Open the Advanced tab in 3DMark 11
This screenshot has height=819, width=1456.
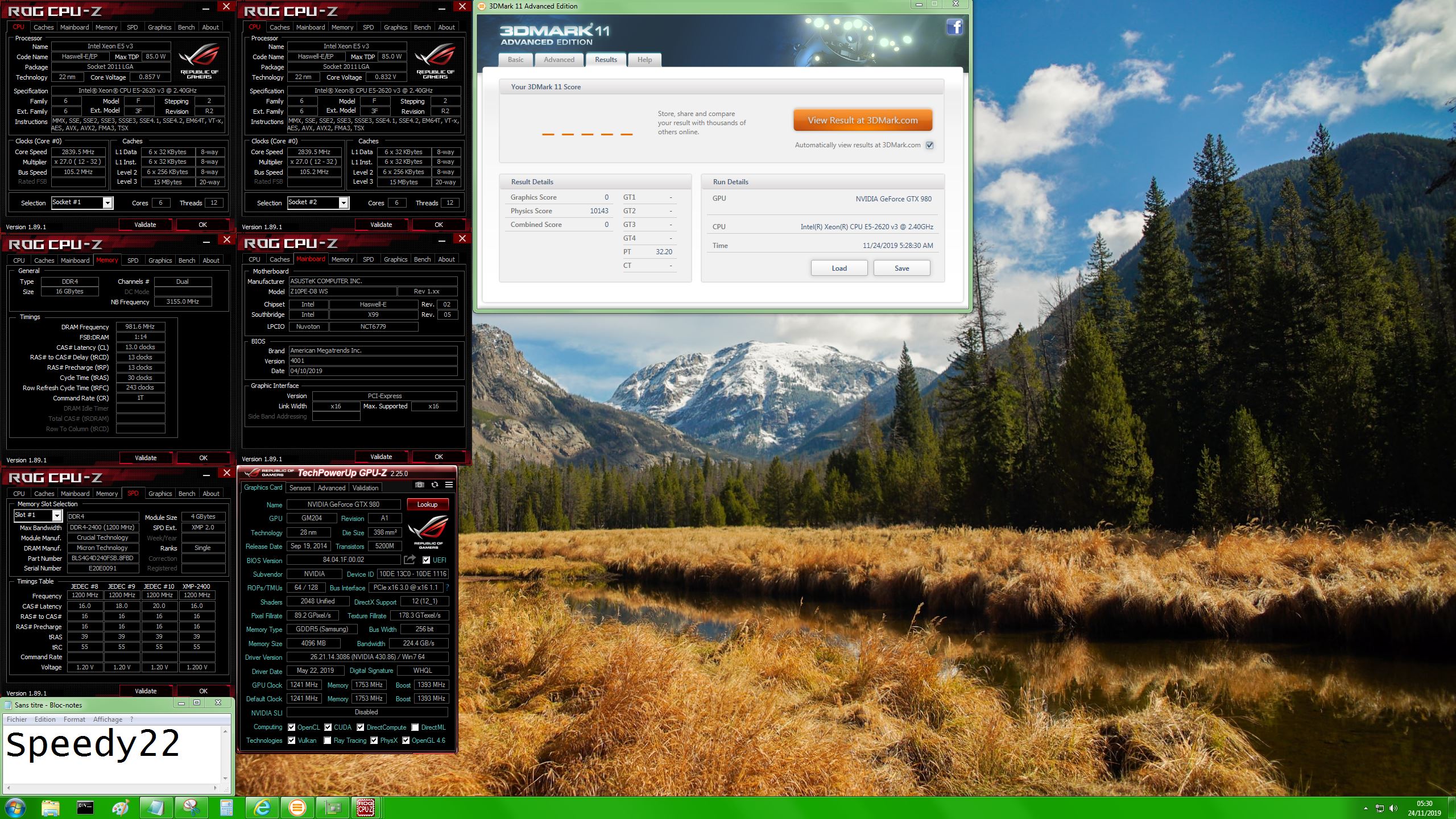[559, 60]
